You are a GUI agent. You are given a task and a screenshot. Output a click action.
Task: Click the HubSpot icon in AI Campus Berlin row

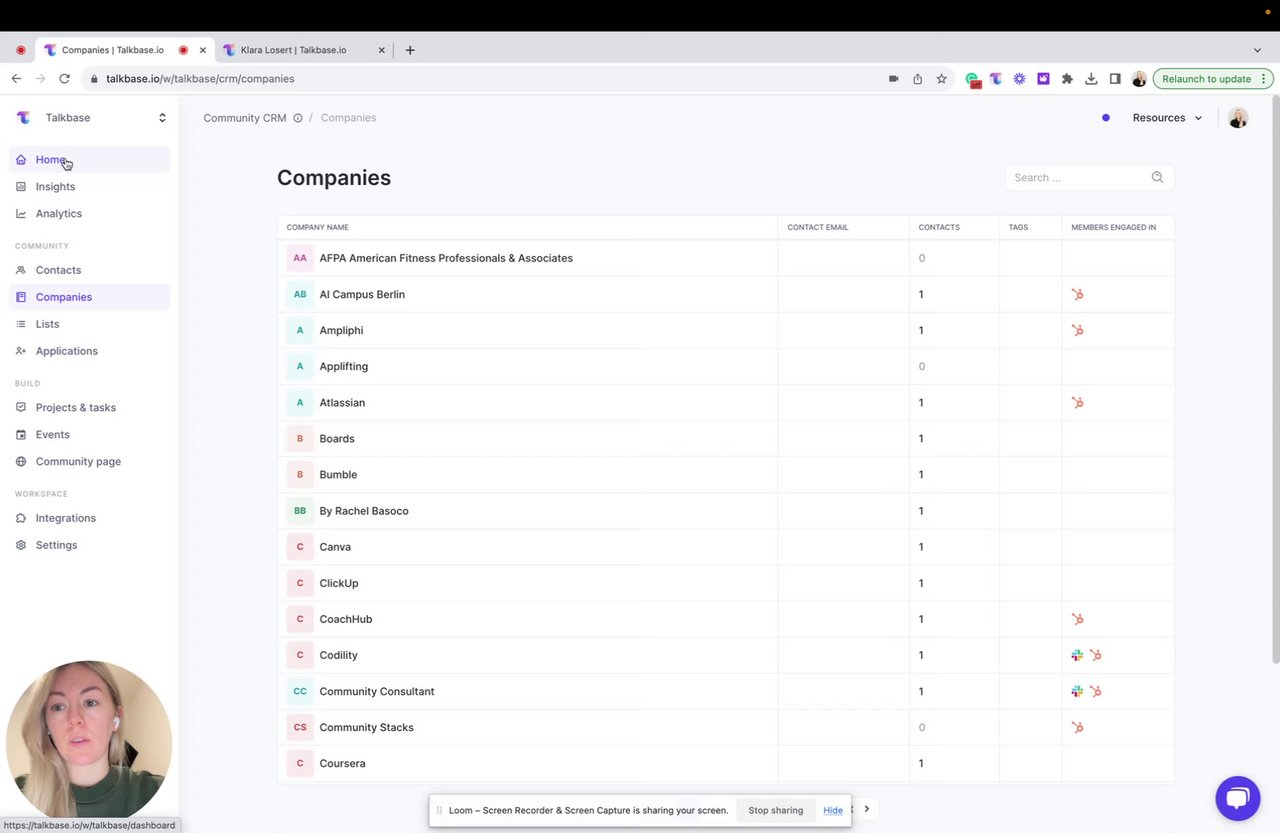tap(1077, 295)
